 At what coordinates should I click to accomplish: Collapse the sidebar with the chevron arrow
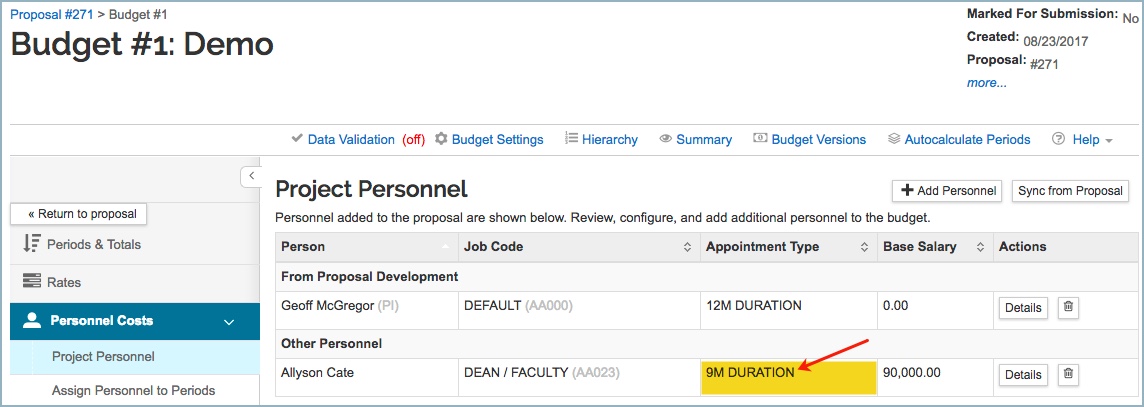click(x=250, y=176)
